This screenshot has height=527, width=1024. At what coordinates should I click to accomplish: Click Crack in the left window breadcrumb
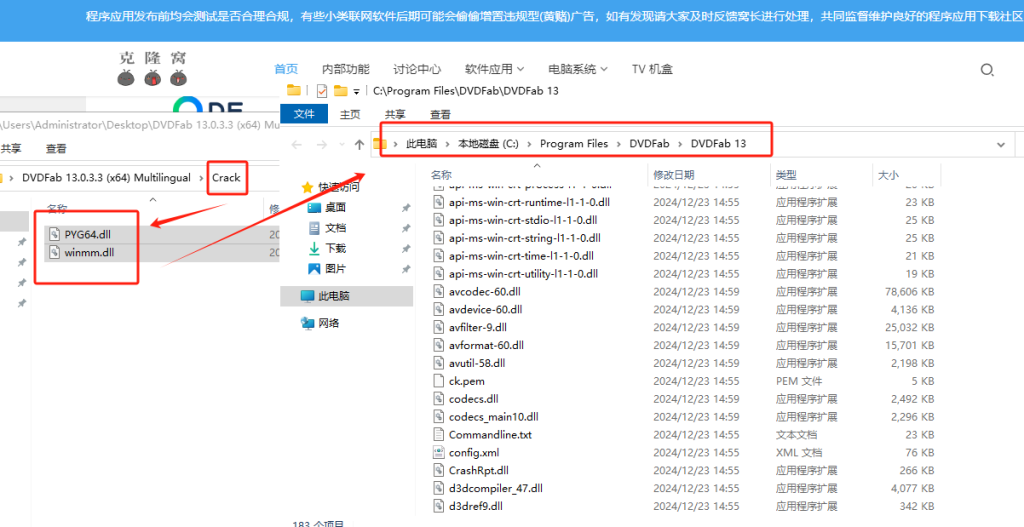pos(227,178)
